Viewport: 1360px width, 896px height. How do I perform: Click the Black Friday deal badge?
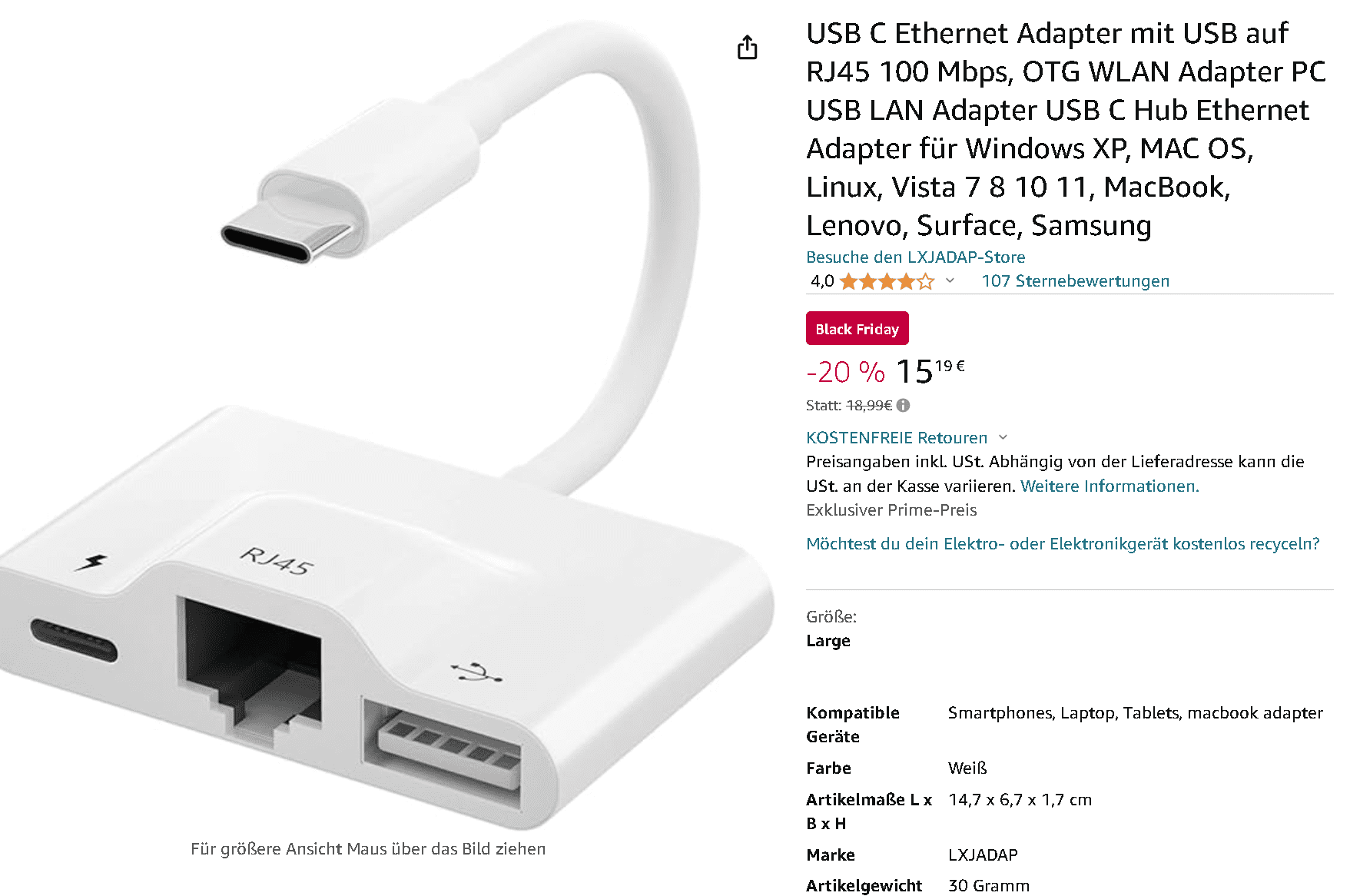[857, 328]
